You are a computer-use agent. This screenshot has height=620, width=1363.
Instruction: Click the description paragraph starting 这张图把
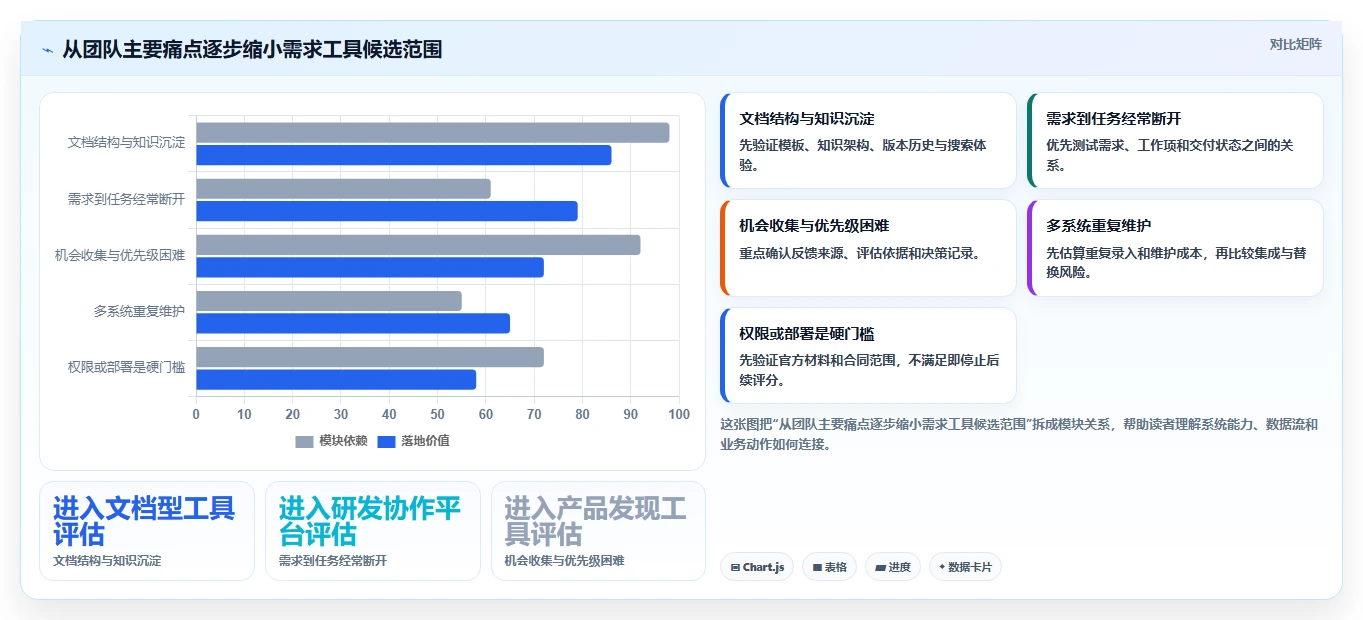[1019, 434]
